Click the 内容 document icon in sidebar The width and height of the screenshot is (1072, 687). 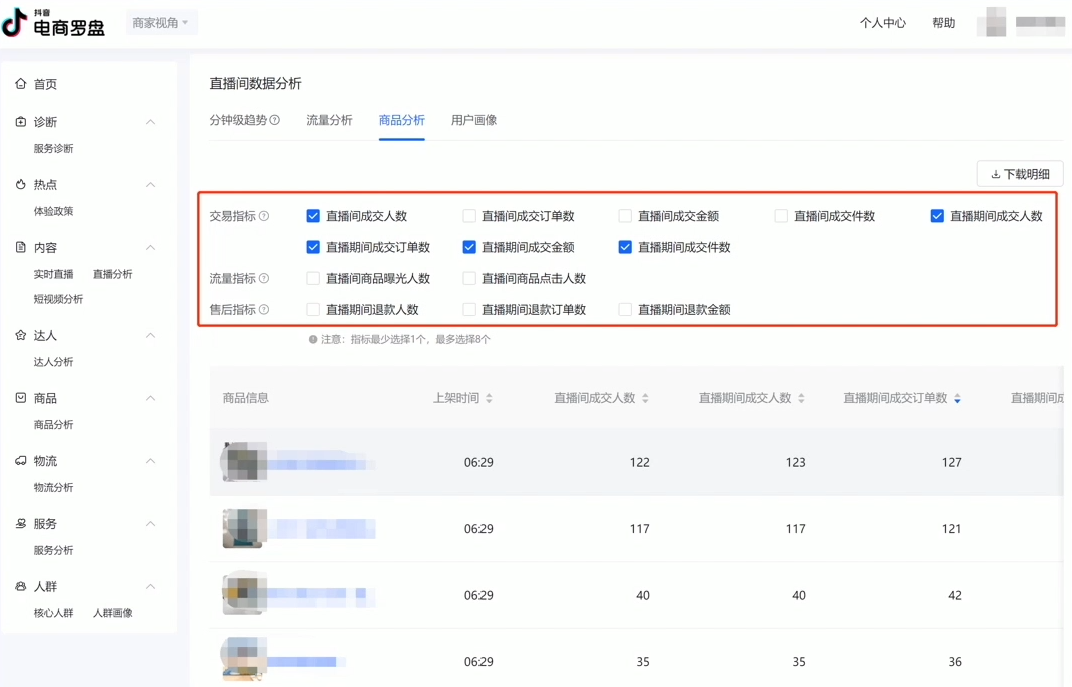(x=21, y=247)
